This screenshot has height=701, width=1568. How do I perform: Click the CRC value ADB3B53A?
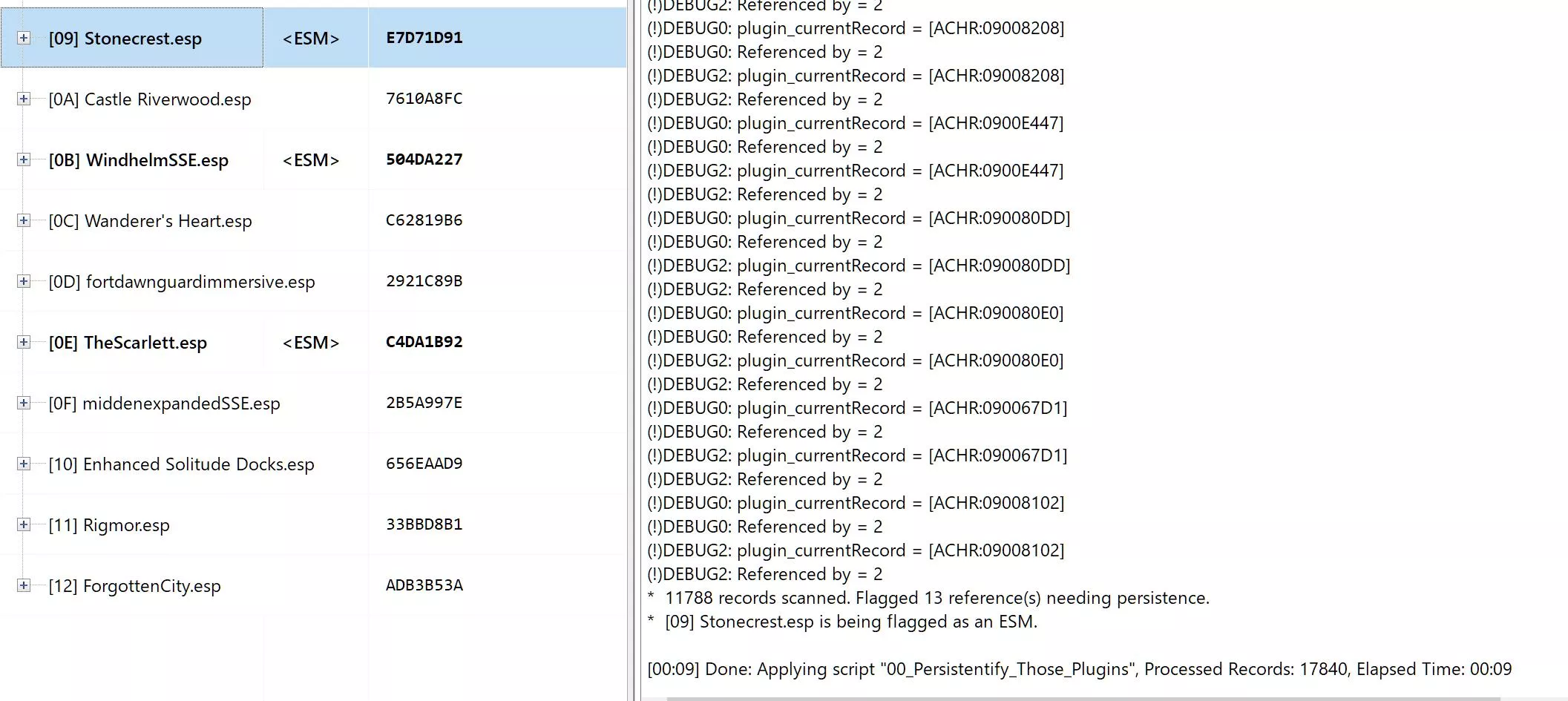tap(424, 585)
